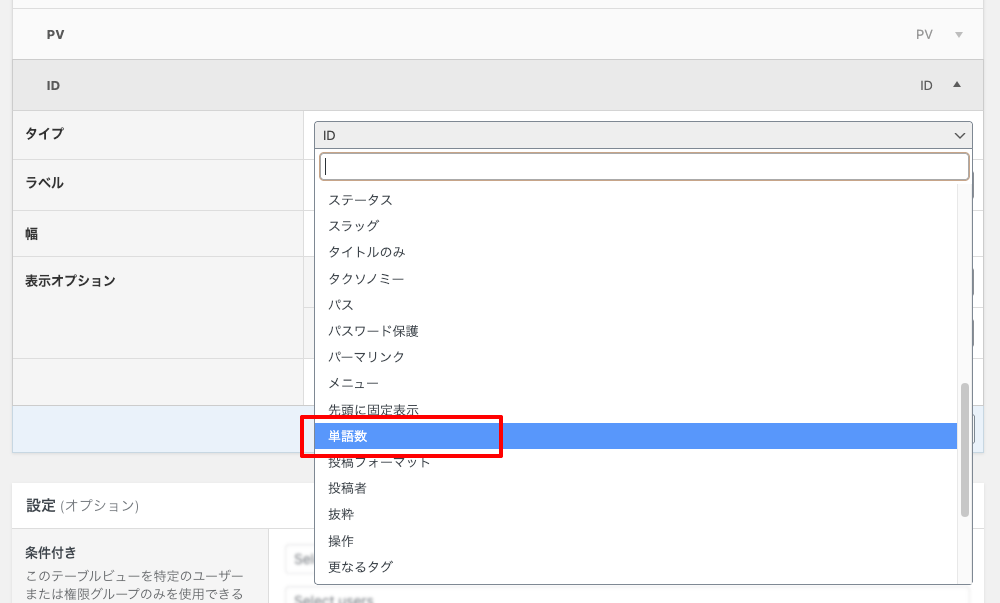Pick パスワード保護 from the list
Viewport: 1000px width, 603px height.
(373, 331)
